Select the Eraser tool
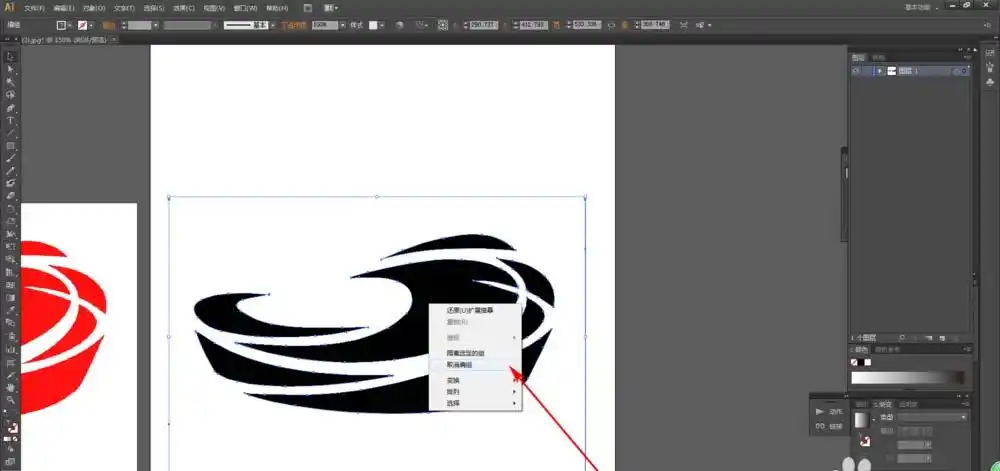The height and width of the screenshot is (471, 1000). click(x=11, y=196)
